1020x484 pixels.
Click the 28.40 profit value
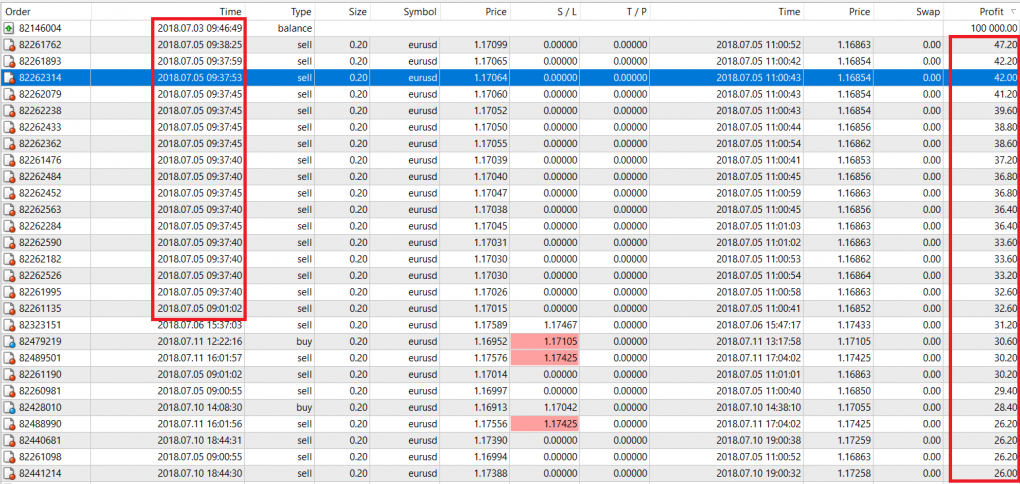pos(1005,407)
